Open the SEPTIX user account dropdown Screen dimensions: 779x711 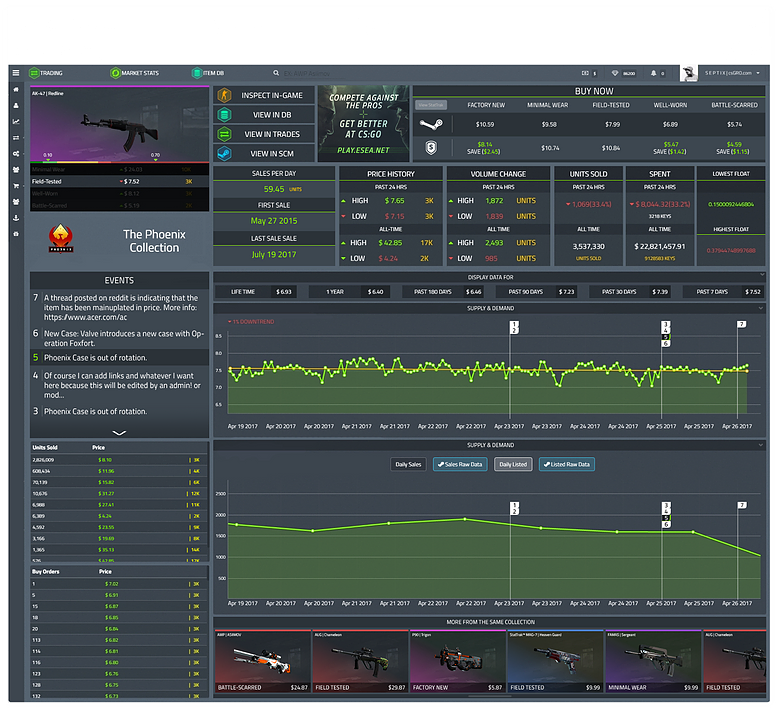pos(732,73)
